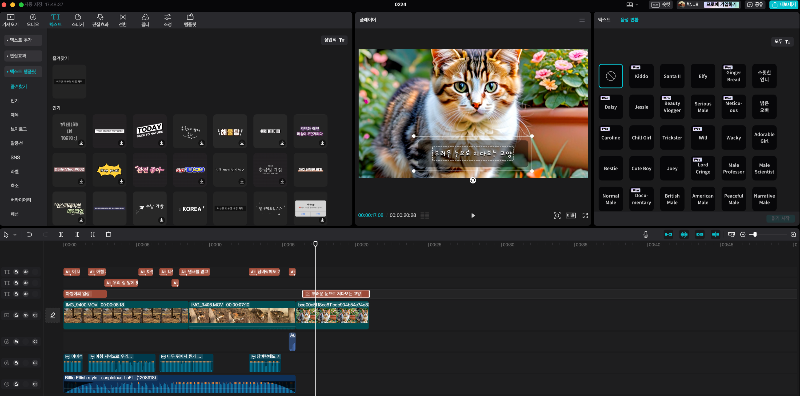Viewport: 800px width, 396px height.
Task: Toggle auto snapping in timeline toolbar
Action: tap(684, 235)
